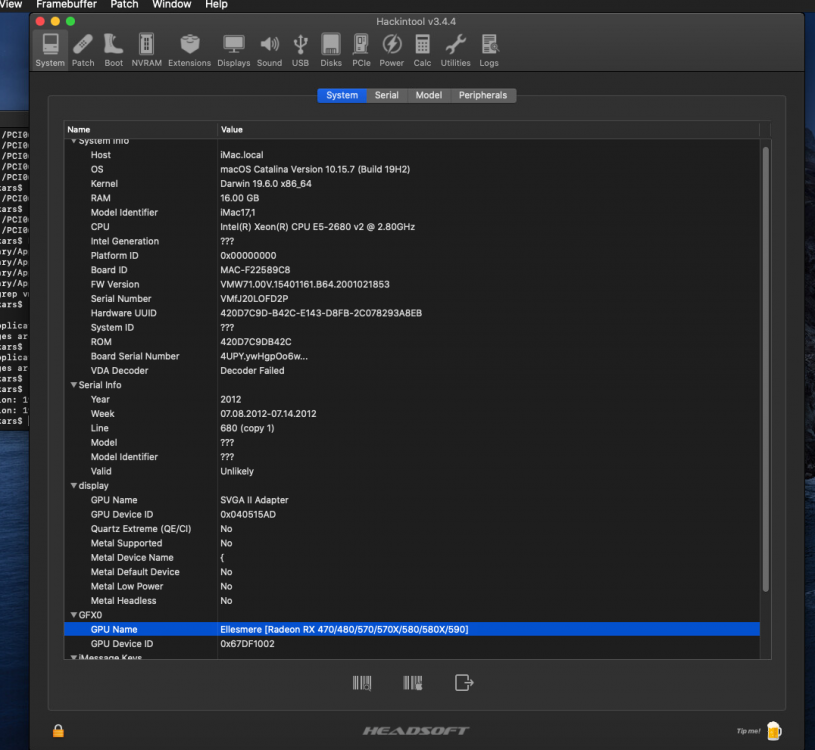The width and height of the screenshot is (815, 750).
Task: Open the Calc toolbar section
Action: coord(422,50)
